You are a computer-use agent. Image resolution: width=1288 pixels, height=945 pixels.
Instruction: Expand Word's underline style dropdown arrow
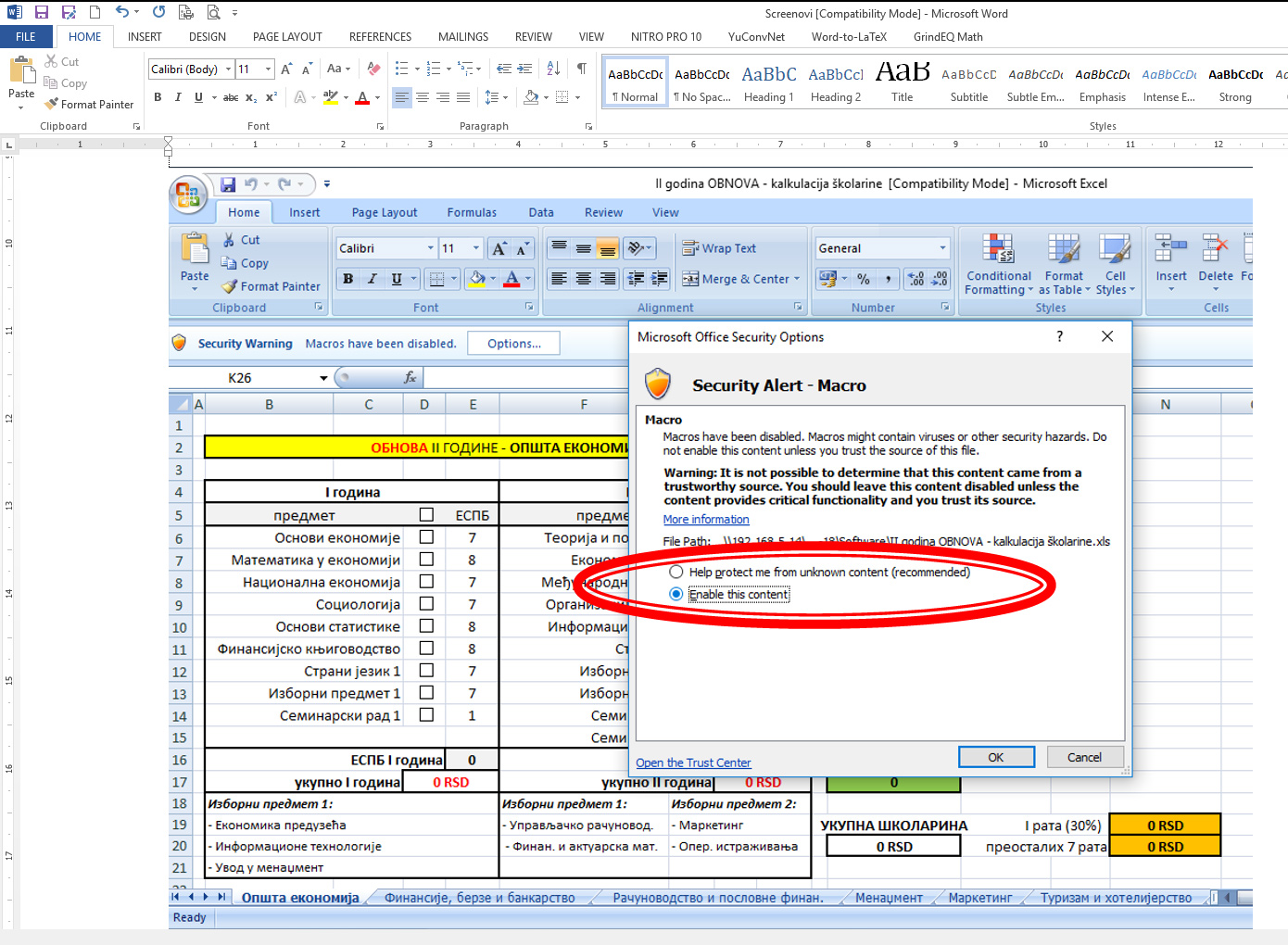pyautogui.click(x=214, y=97)
